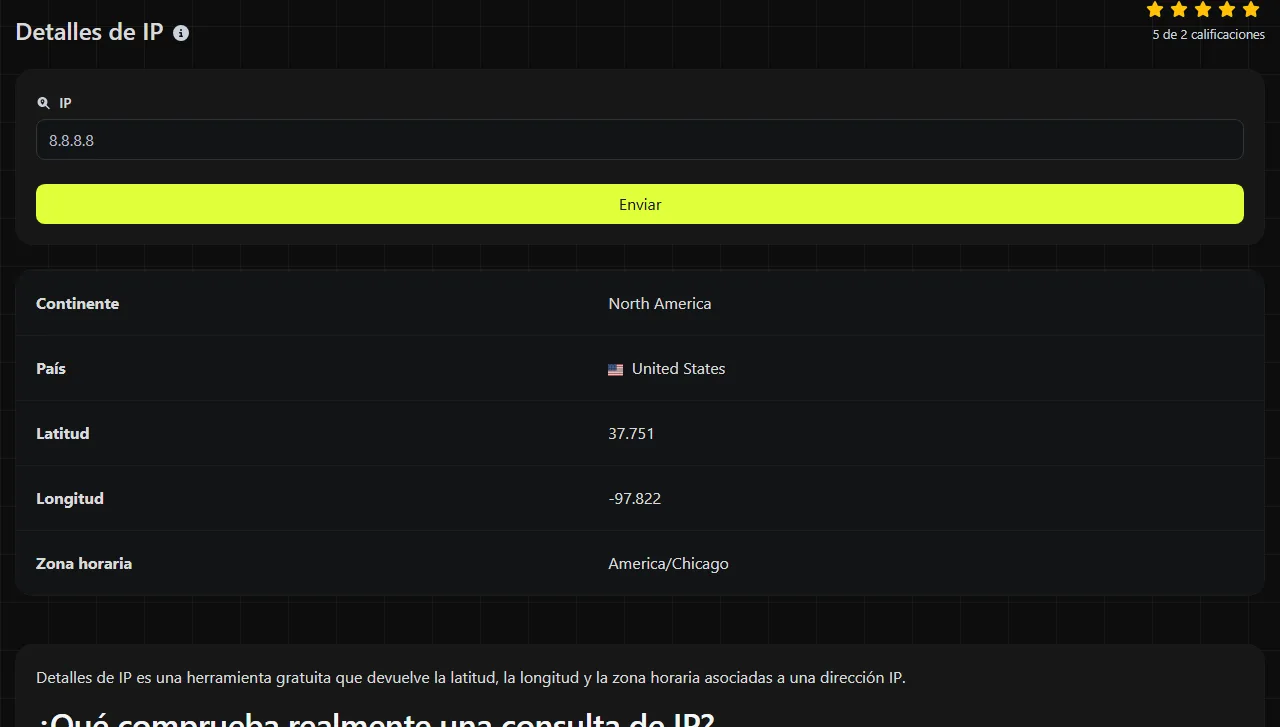The width and height of the screenshot is (1280, 727).
Task: Click the Detalles de IP heading
Action: click(x=90, y=32)
